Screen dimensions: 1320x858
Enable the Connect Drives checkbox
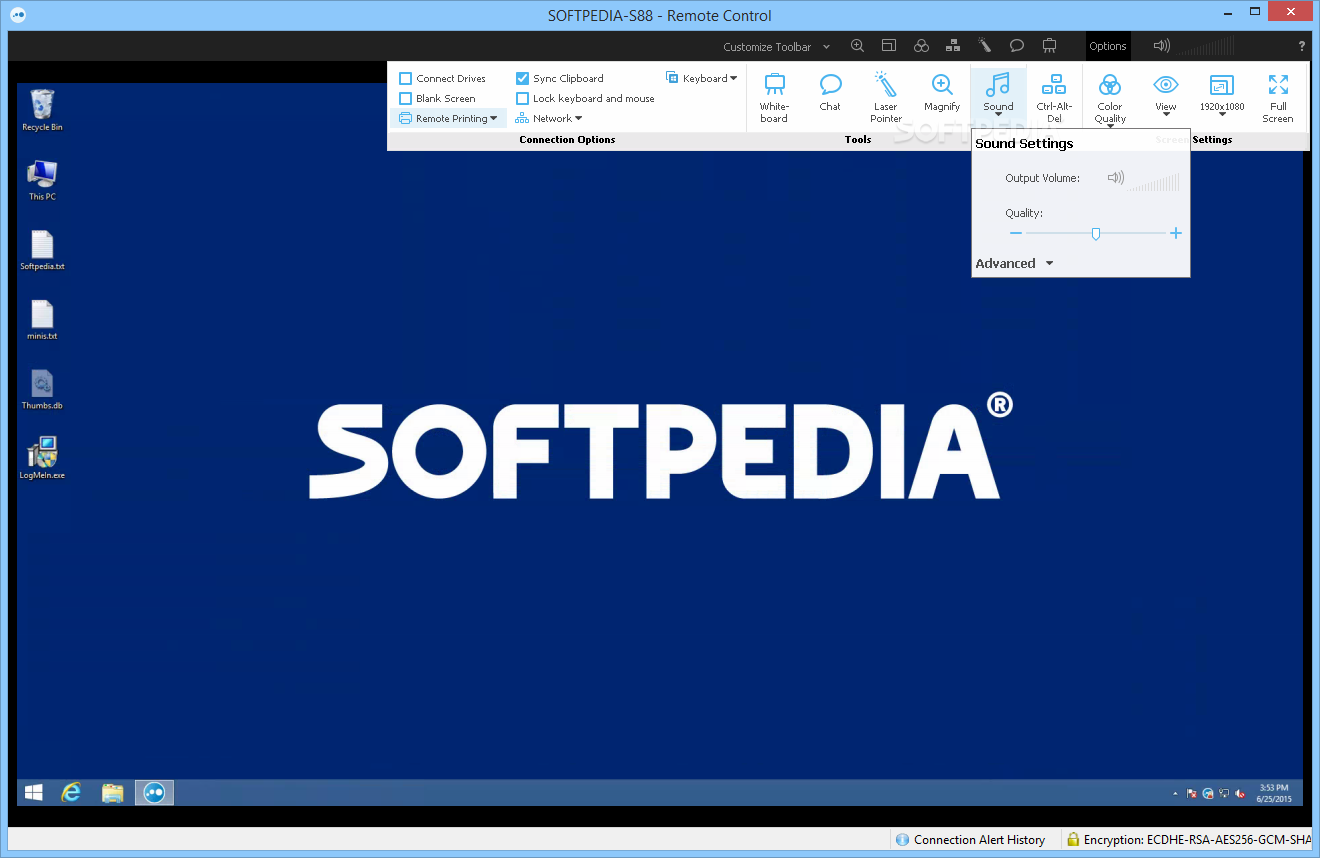(x=406, y=78)
